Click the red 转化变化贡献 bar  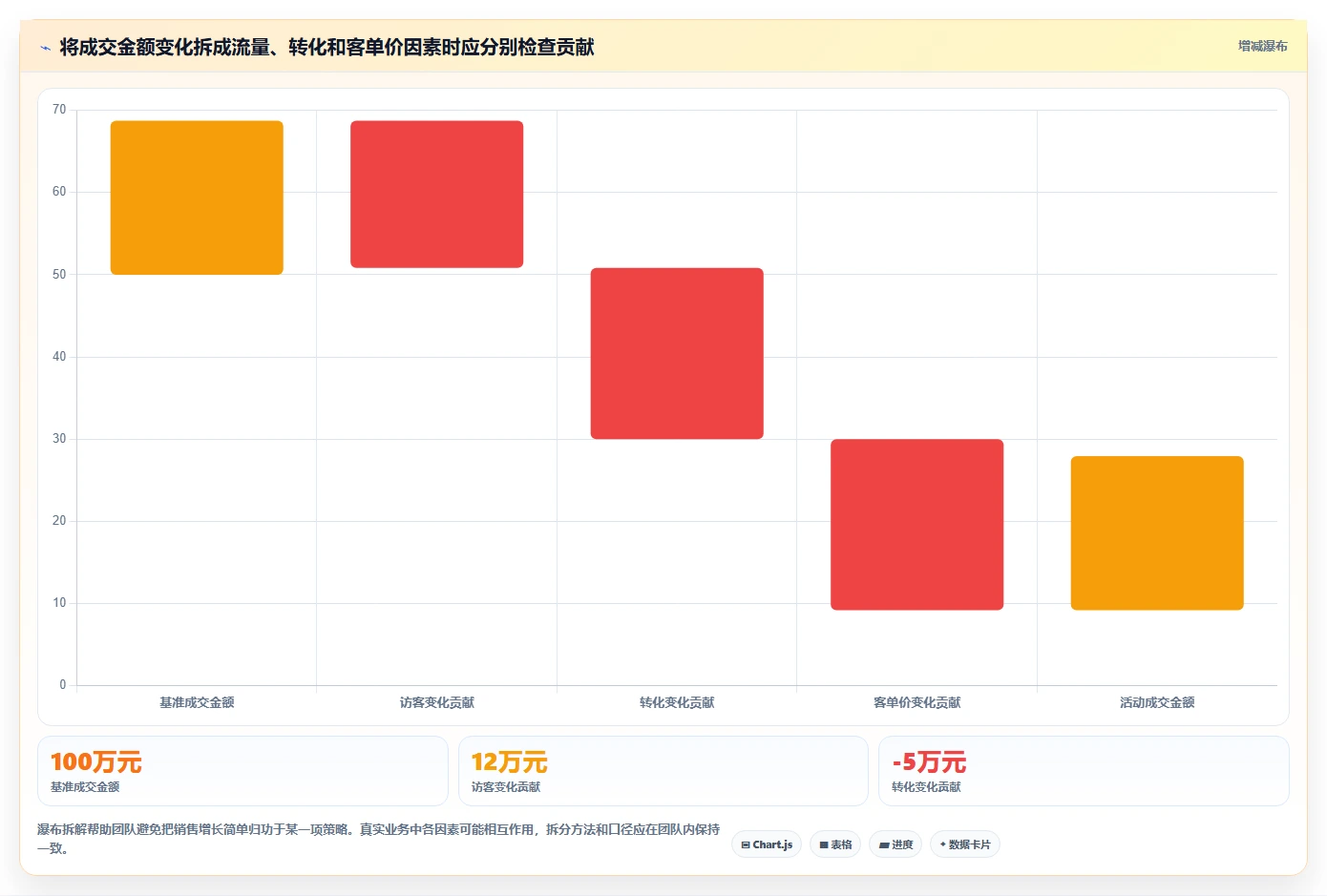[x=677, y=353]
